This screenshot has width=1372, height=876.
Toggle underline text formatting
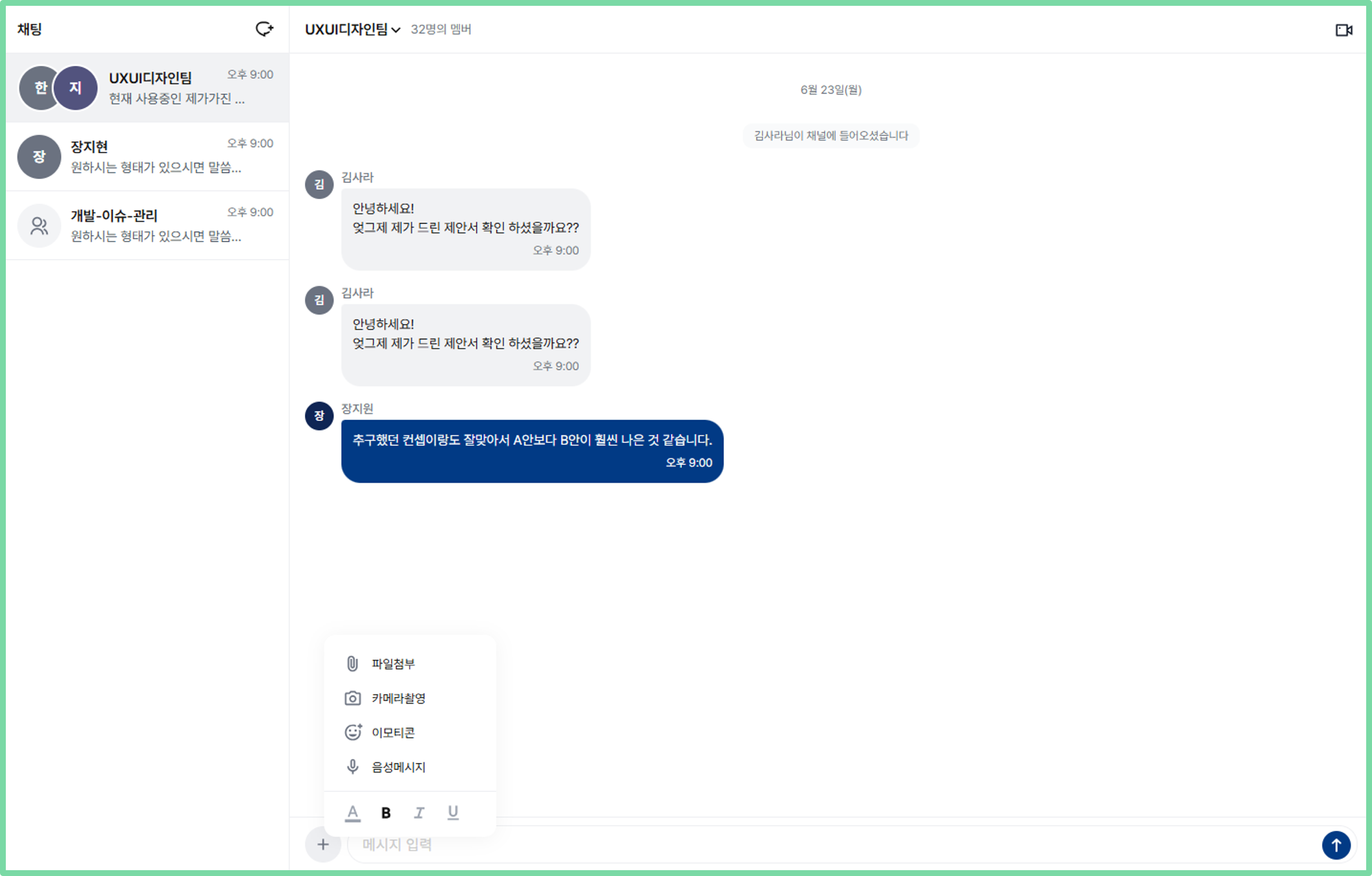pyautogui.click(x=453, y=813)
